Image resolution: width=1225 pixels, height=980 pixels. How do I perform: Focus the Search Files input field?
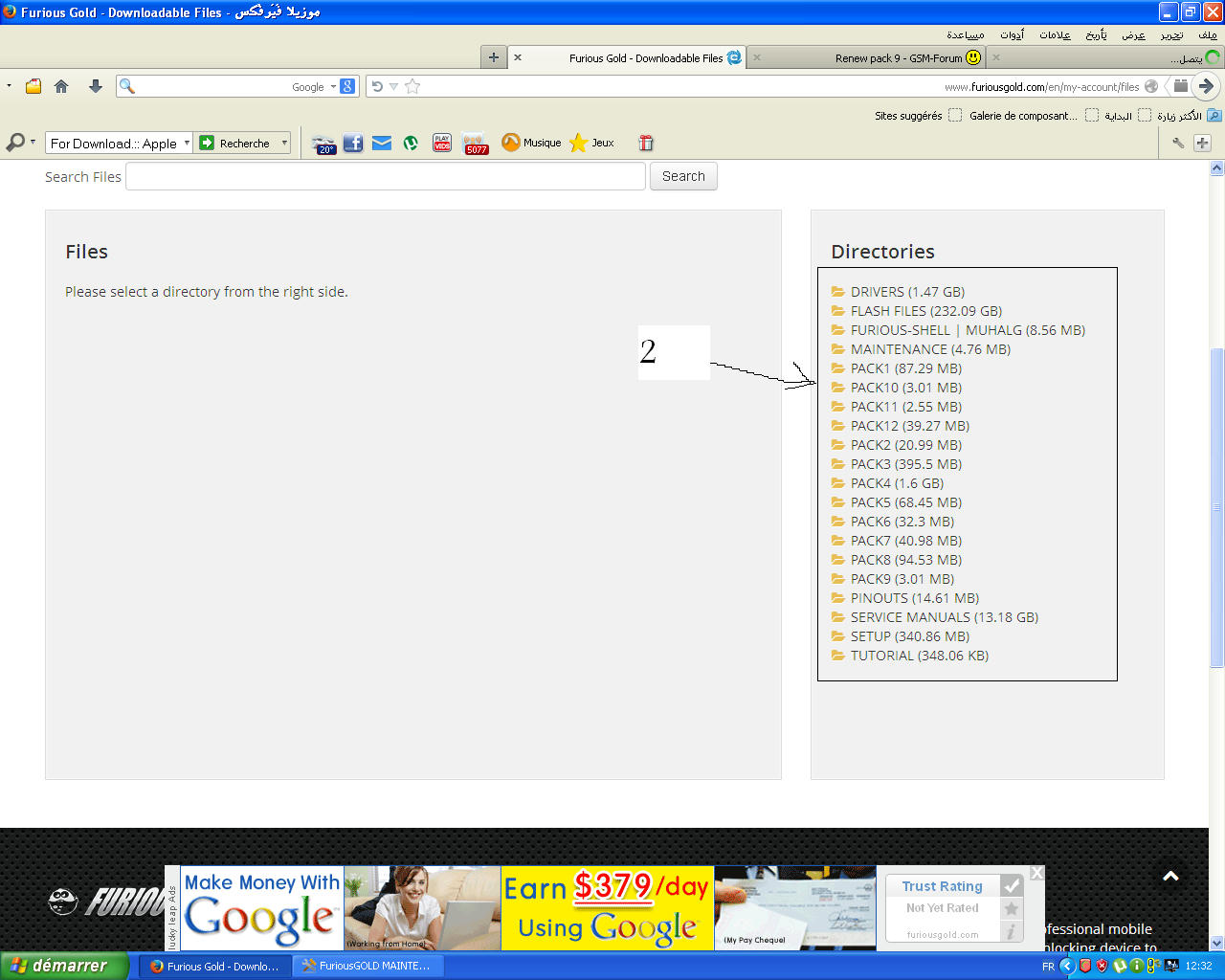[386, 176]
